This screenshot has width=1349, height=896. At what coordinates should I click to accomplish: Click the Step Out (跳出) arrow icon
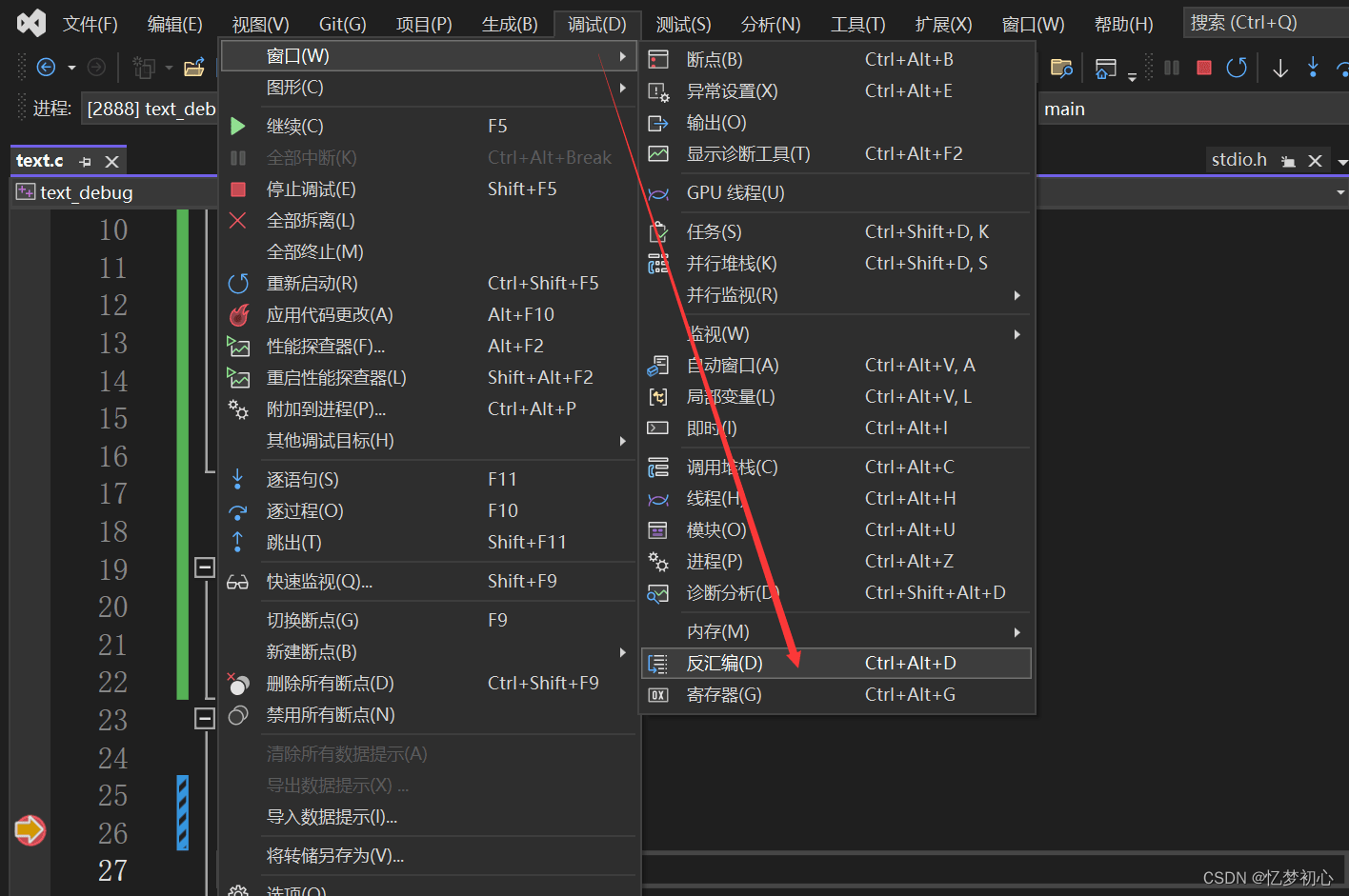click(x=237, y=542)
